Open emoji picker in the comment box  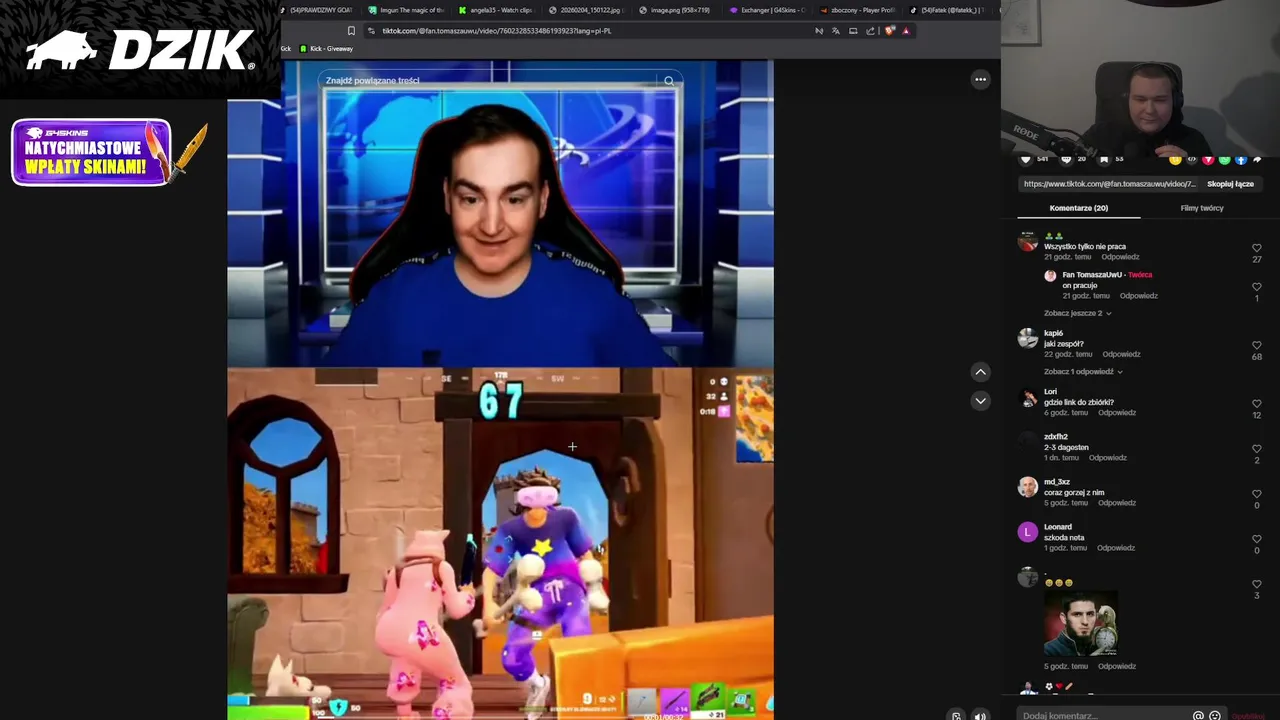1215,716
